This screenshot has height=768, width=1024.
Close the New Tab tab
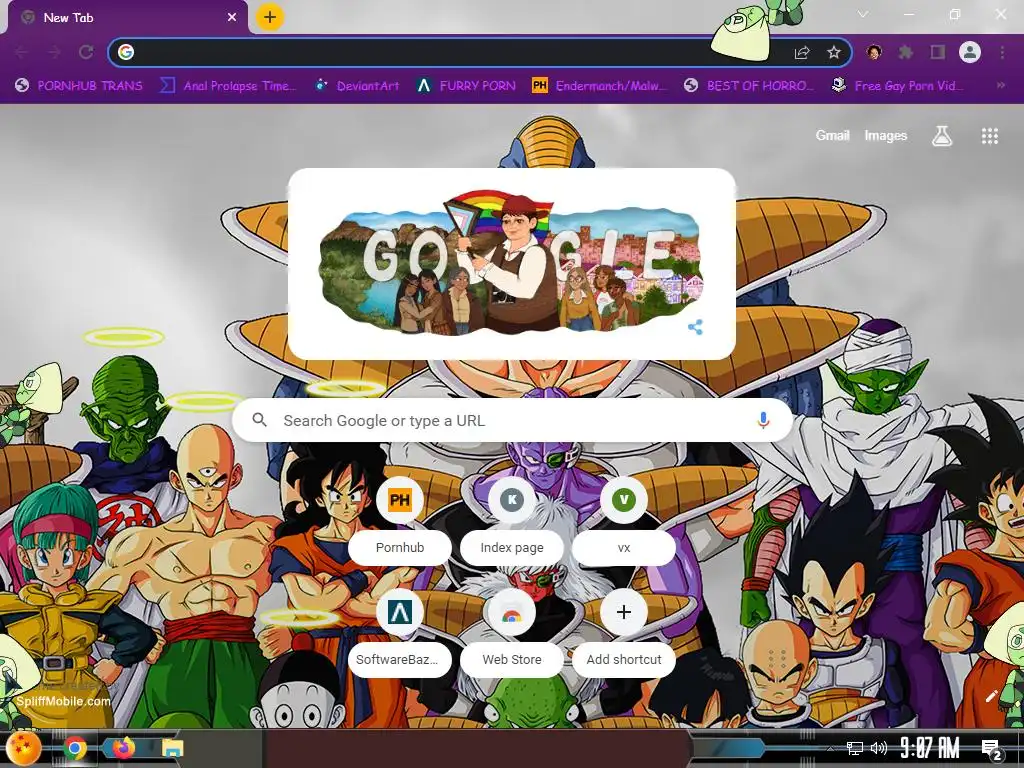coord(232,18)
